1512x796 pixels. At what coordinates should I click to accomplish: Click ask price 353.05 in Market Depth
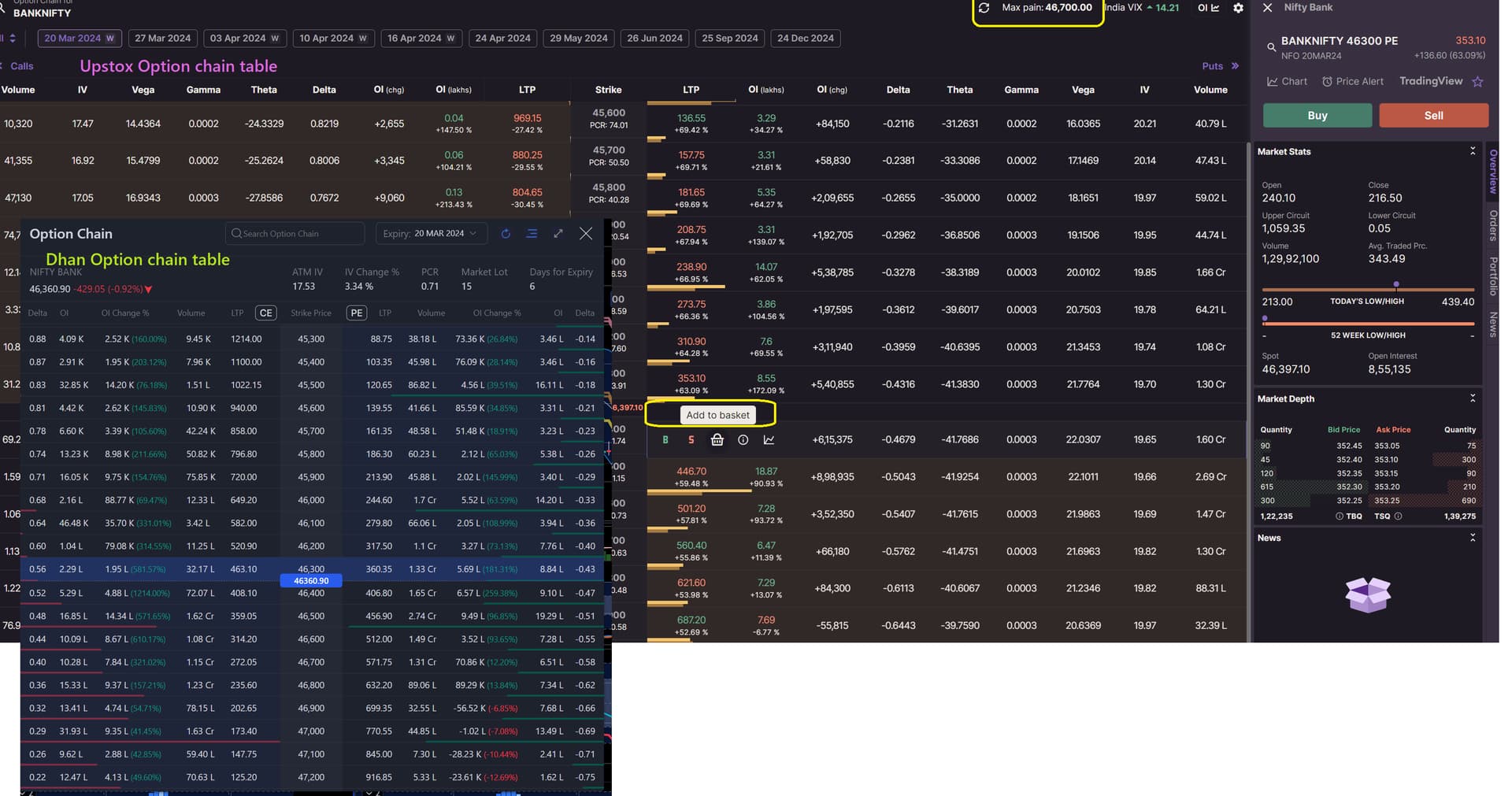[x=1387, y=446]
